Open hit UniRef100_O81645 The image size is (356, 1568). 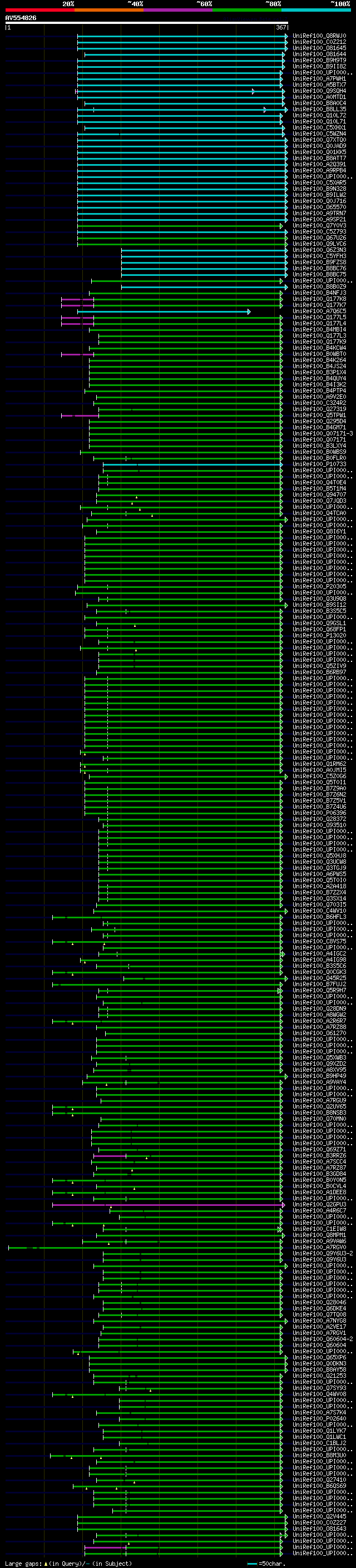[x=319, y=48]
